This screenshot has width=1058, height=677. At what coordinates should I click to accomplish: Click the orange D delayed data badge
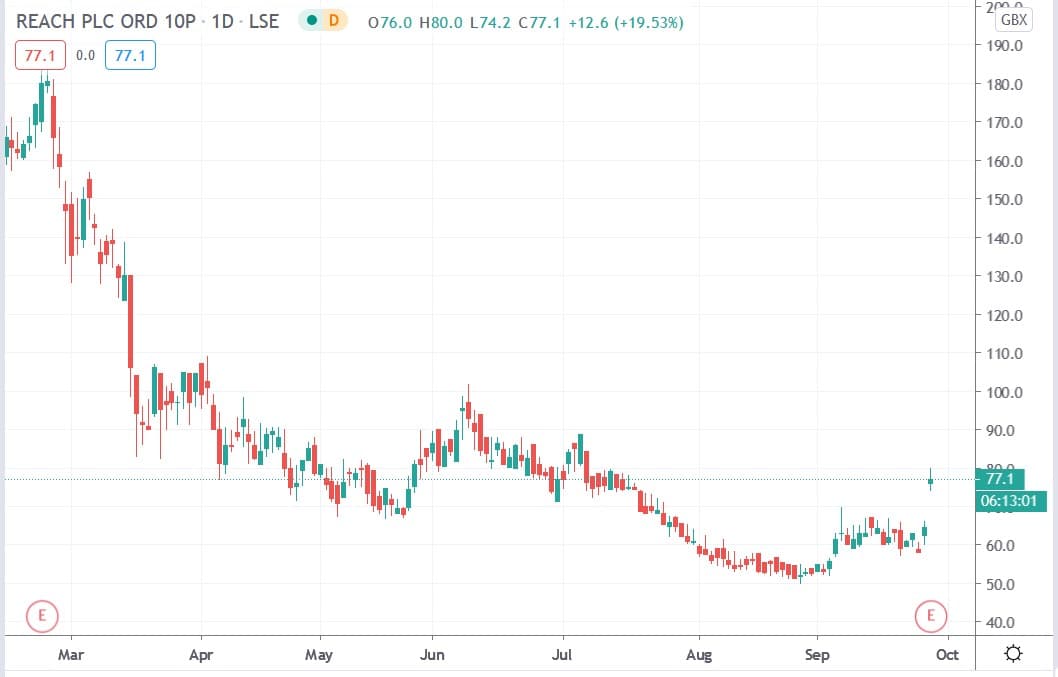[x=333, y=20]
